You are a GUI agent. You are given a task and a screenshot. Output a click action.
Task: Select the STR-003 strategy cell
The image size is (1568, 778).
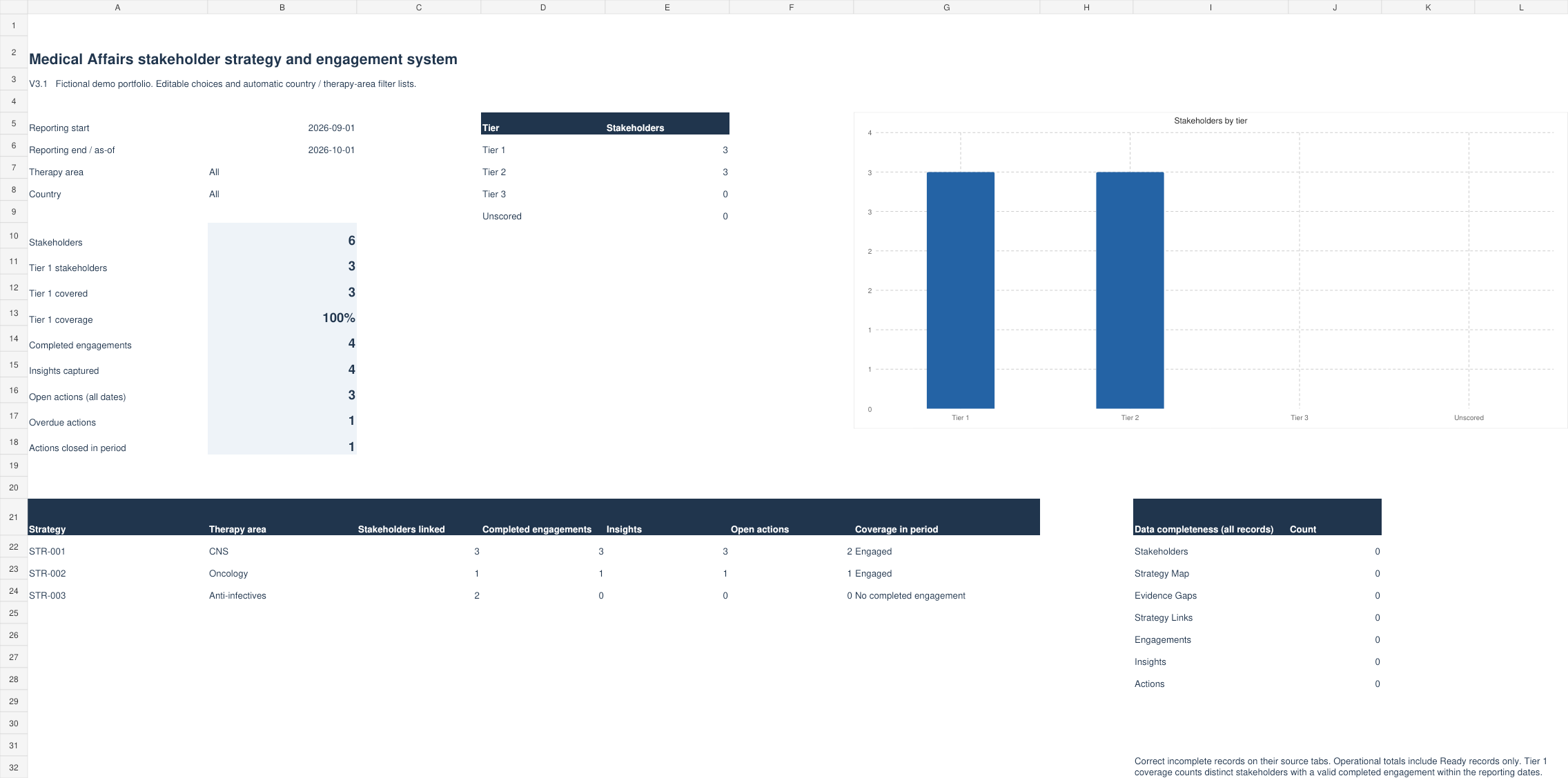point(117,591)
